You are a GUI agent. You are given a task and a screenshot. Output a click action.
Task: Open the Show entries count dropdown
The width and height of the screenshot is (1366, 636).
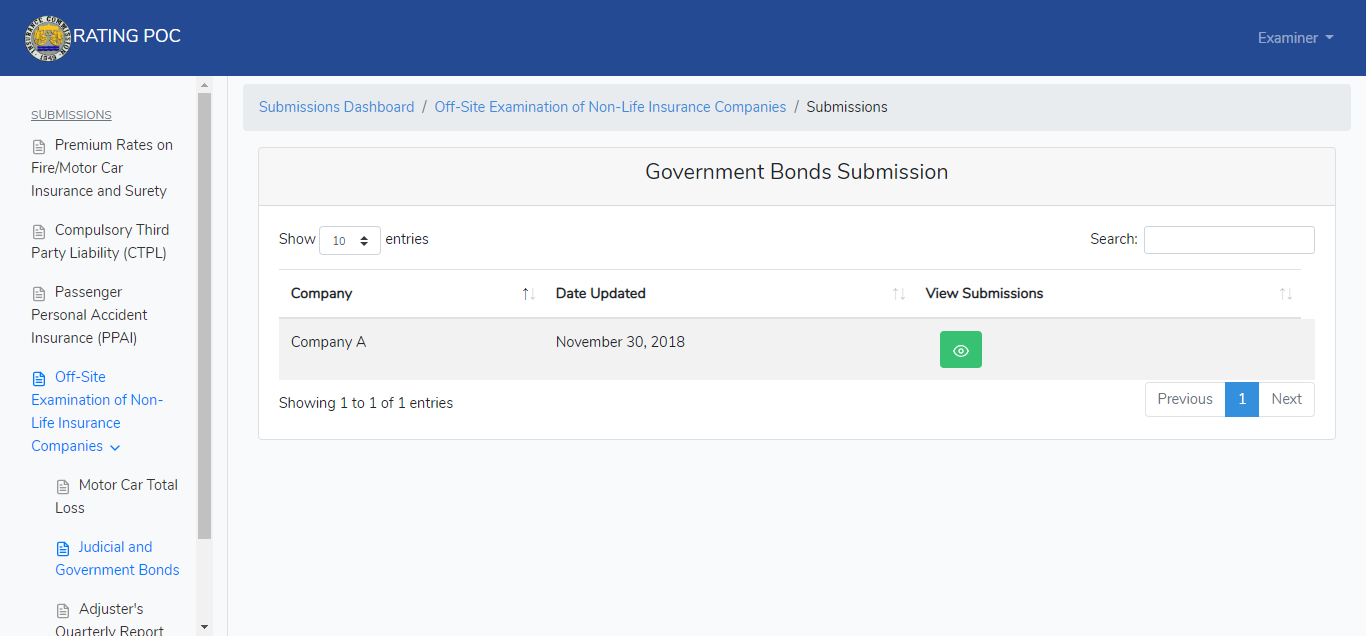(x=350, y=240)
